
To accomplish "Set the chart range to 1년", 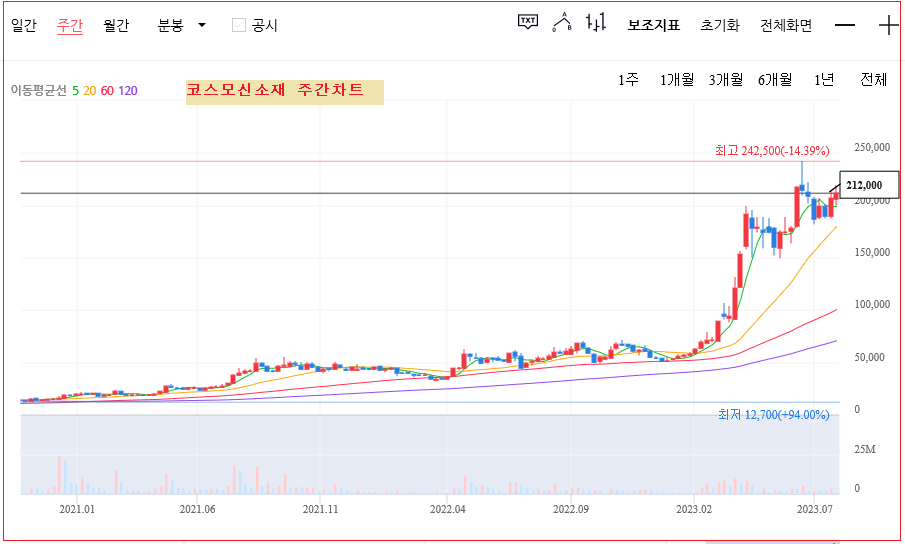I will [824, 80].
